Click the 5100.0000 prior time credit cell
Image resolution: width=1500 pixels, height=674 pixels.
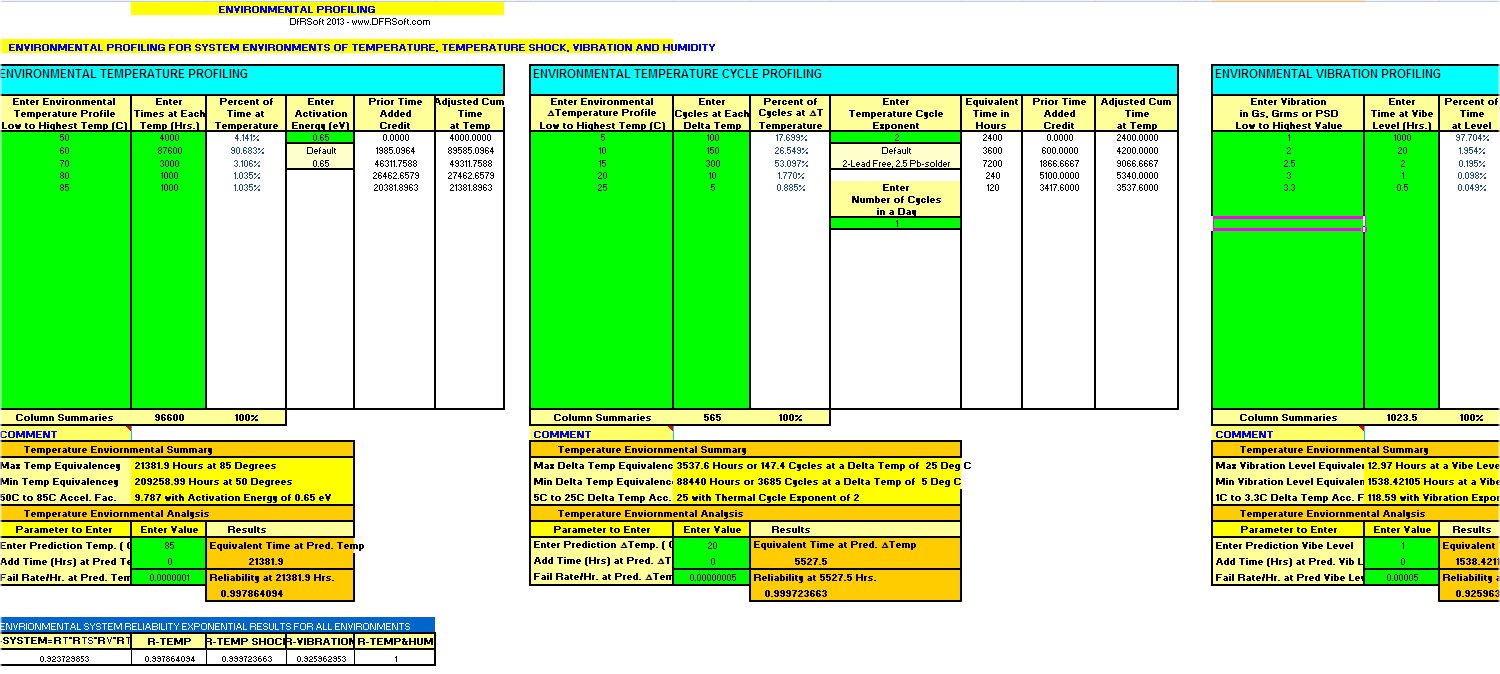1059,175
